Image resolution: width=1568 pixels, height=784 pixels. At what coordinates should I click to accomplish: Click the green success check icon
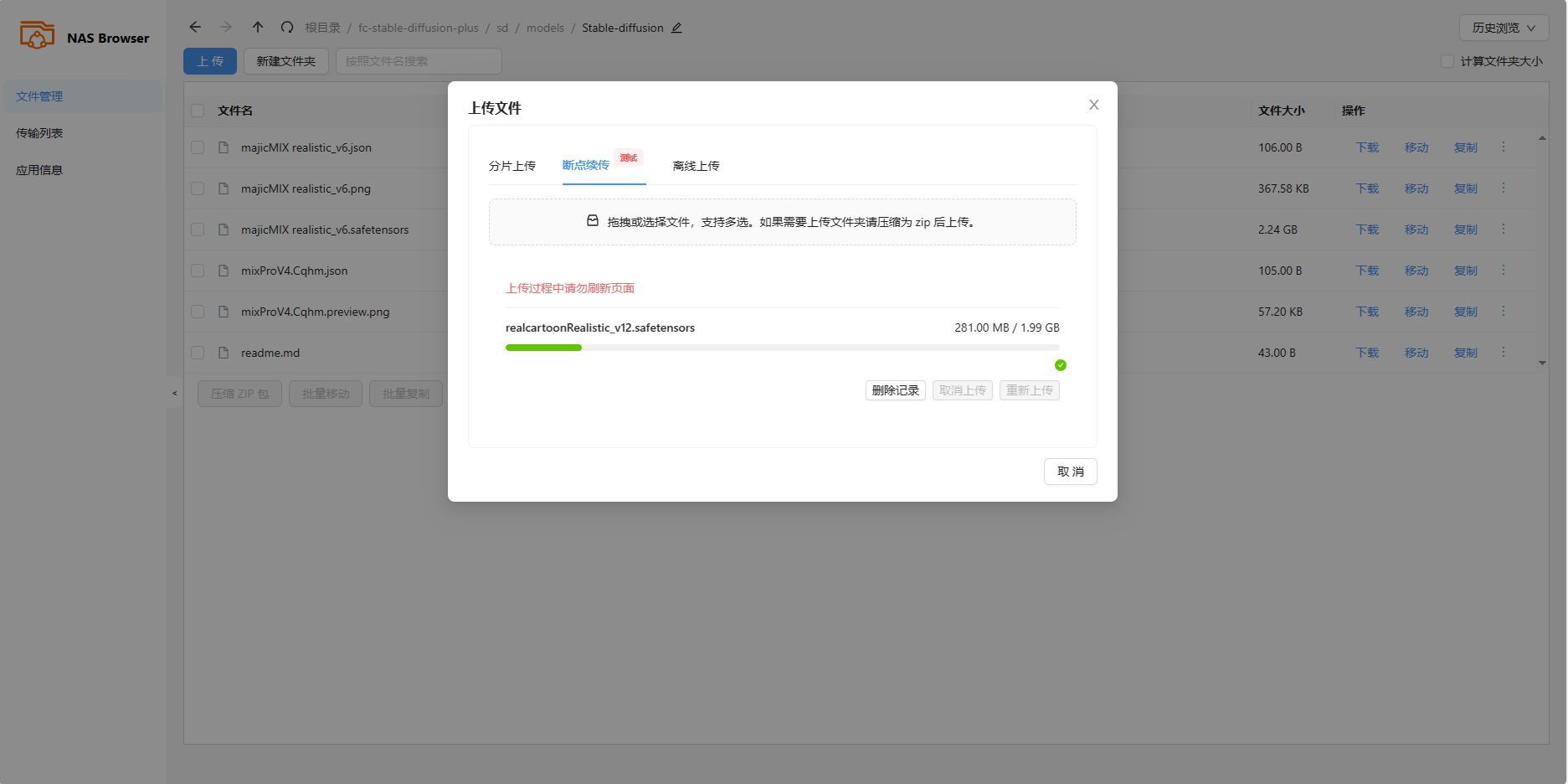tap(1061, 365)
